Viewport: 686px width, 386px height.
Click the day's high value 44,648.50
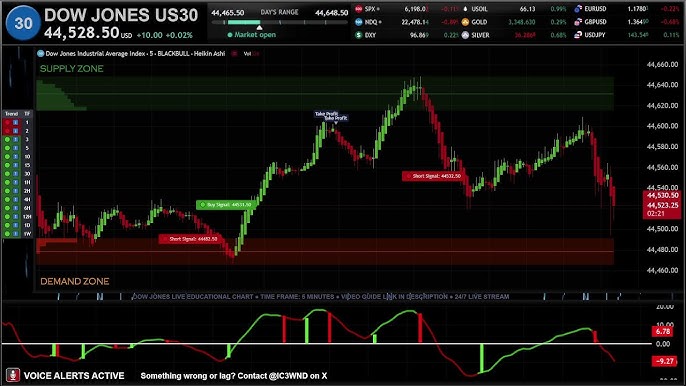point(331,13)
